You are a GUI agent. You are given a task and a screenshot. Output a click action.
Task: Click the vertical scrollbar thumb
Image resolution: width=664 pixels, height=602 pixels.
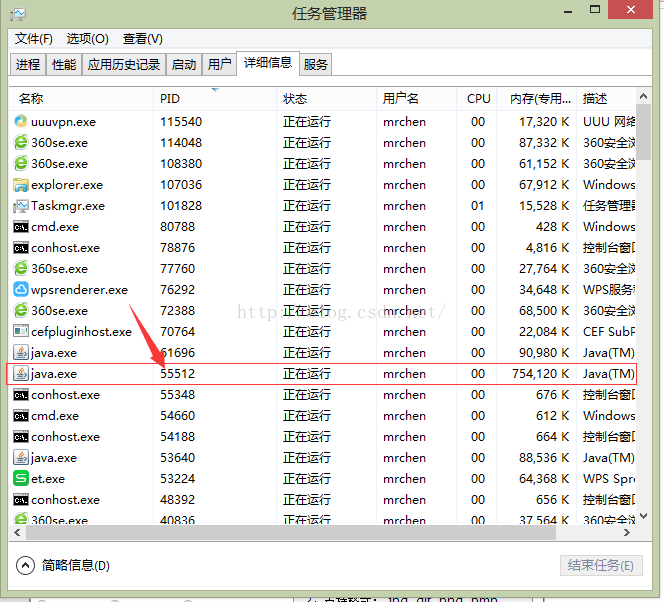click(x=644, y=132)
